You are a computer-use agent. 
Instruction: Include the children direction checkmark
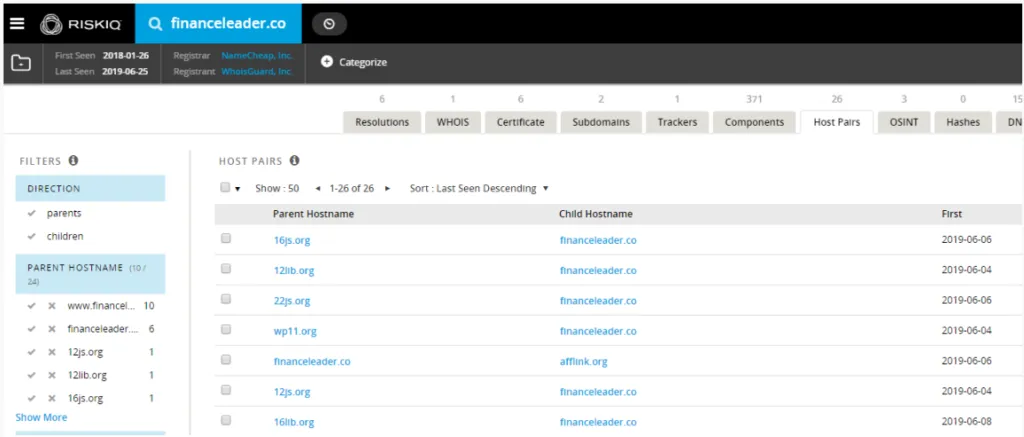(x=31, y=236)
